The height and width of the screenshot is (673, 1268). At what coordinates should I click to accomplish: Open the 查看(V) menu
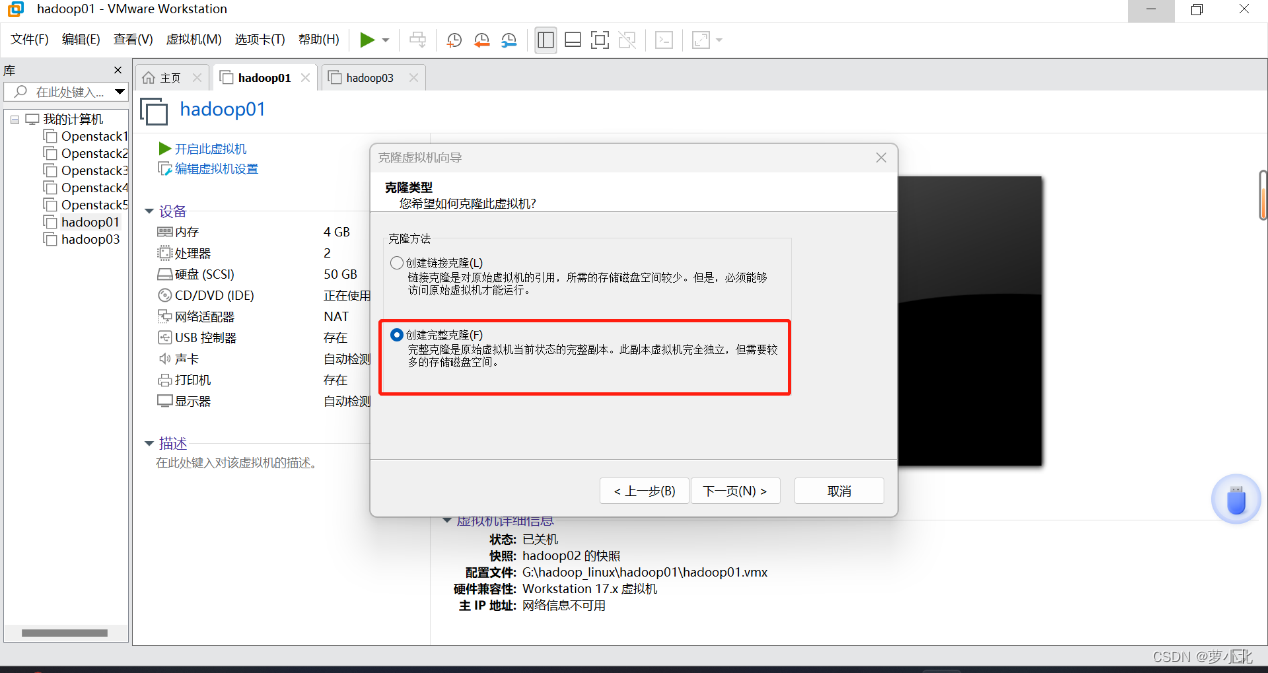click(x=133, y=40)
